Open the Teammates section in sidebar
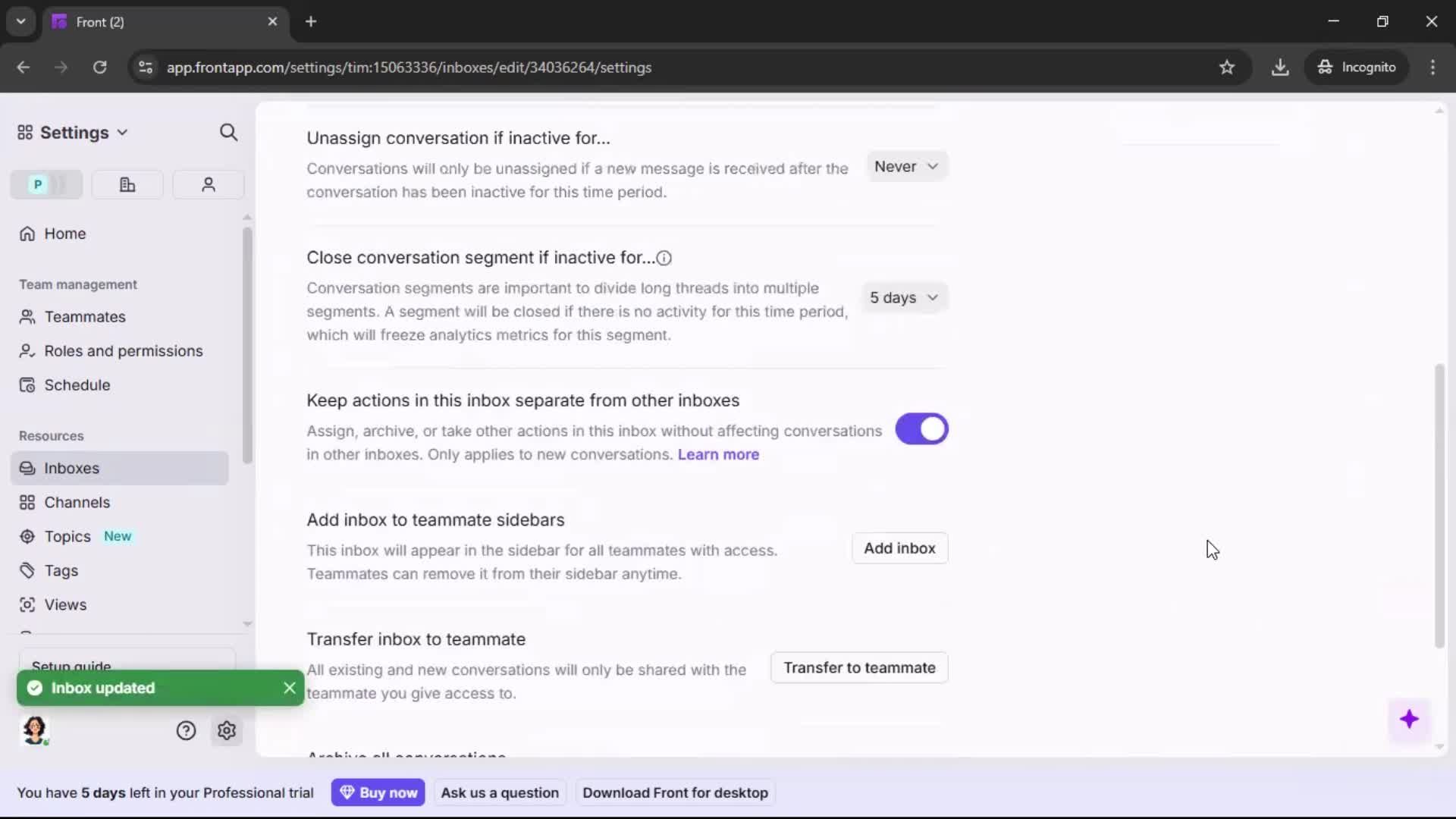 (x=84, y=316)
